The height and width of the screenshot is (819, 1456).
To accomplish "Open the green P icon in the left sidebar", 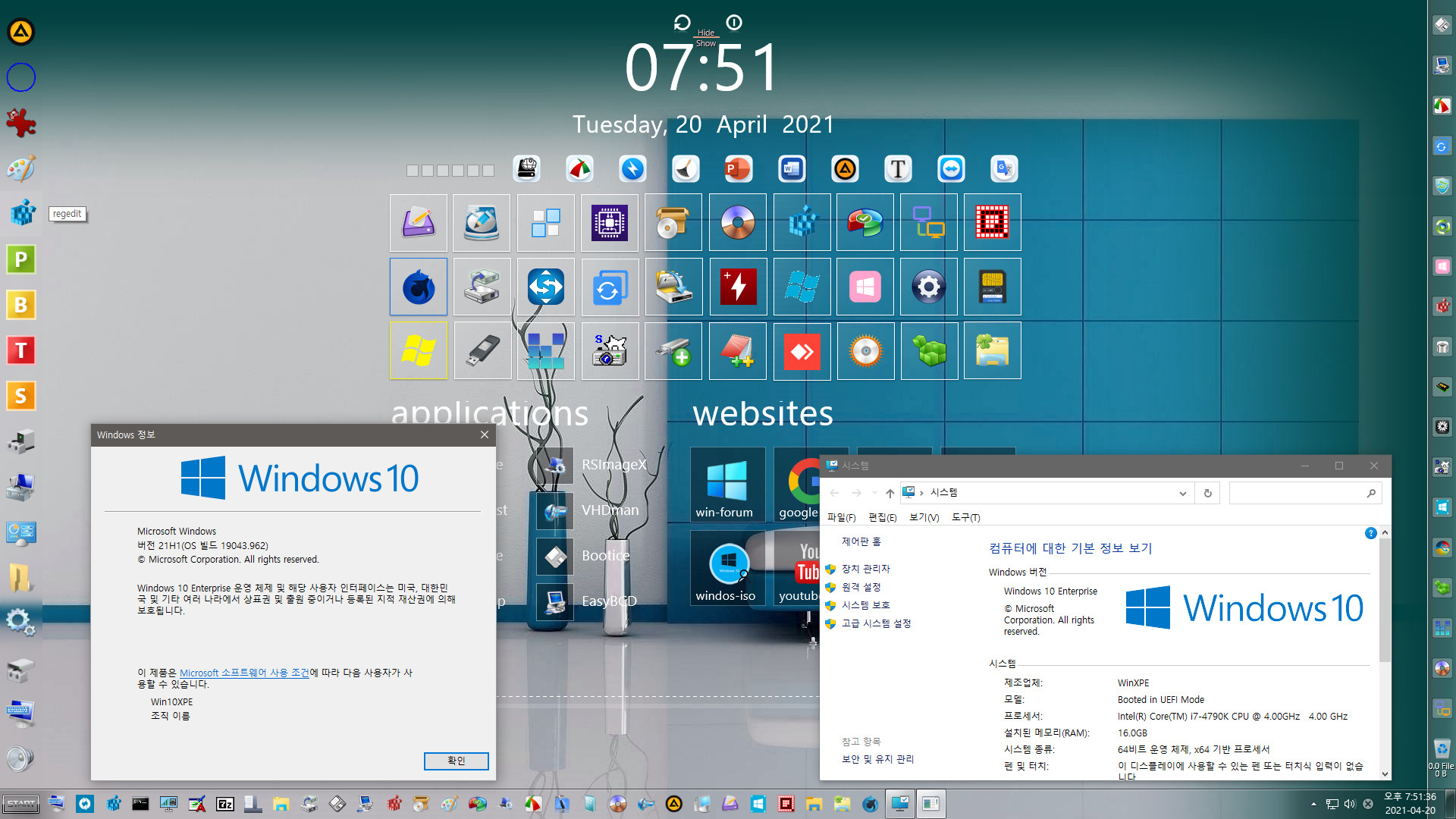I will (21, 259).
